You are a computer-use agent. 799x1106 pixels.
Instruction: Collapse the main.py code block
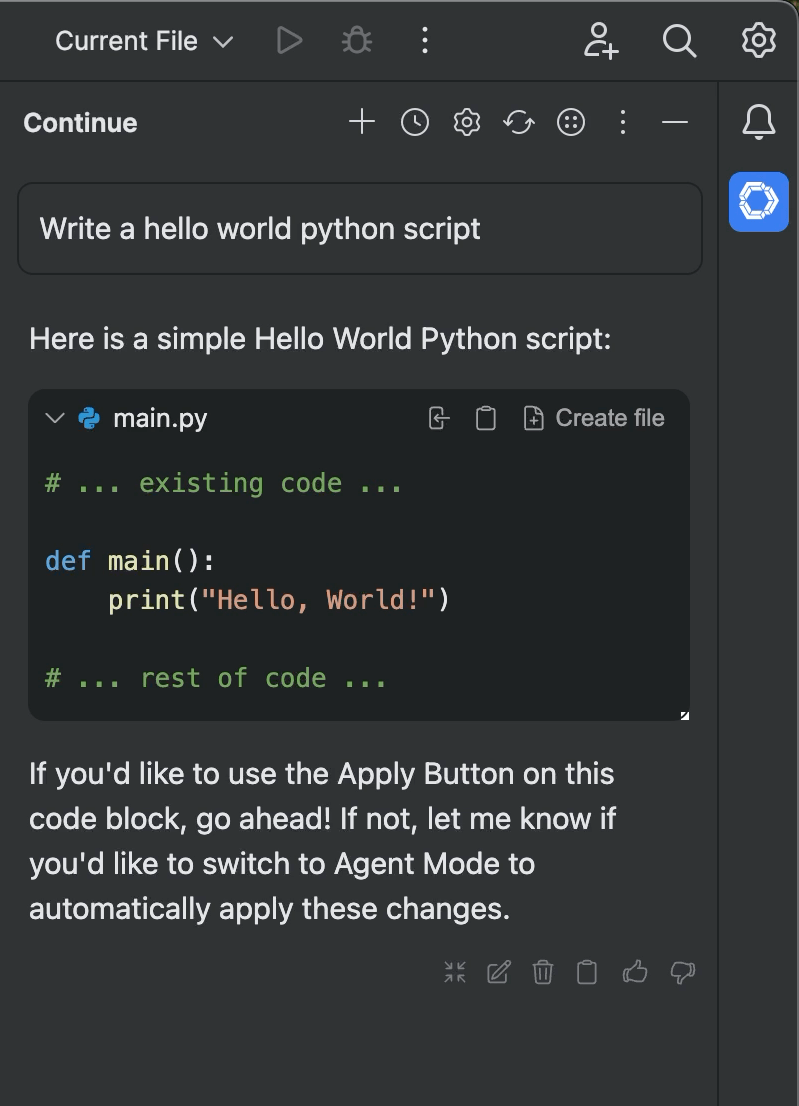(x=55, y=418)
